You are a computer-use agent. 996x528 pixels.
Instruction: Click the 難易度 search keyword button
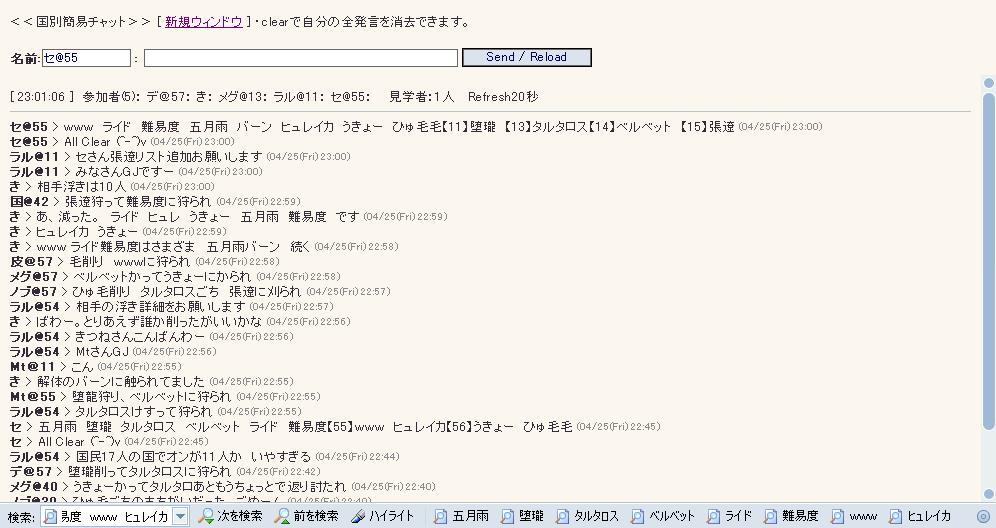[791, 516]
